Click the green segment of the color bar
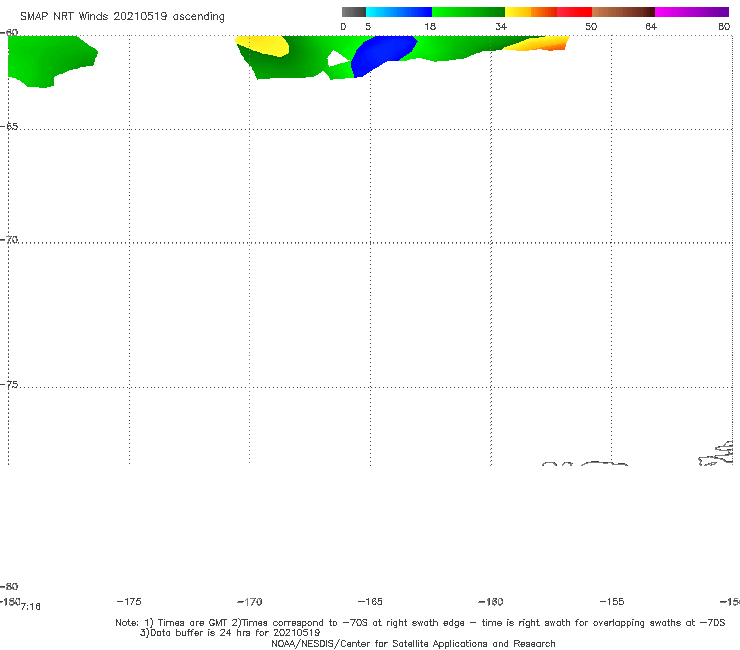This screenshot has height=650, width=740. tap(468, 12)
